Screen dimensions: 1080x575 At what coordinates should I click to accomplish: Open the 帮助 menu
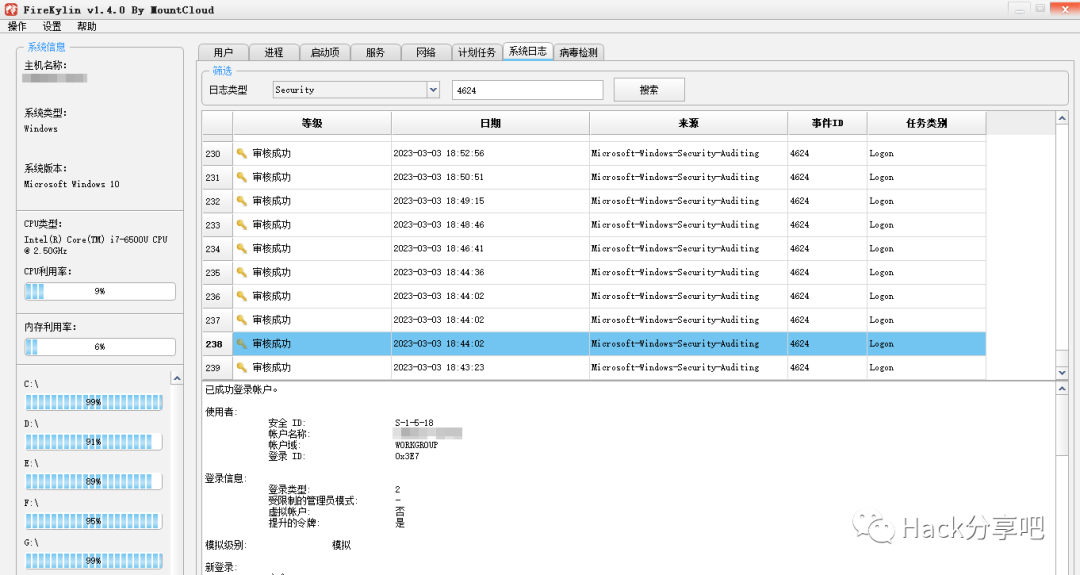(x=87, y=26)
